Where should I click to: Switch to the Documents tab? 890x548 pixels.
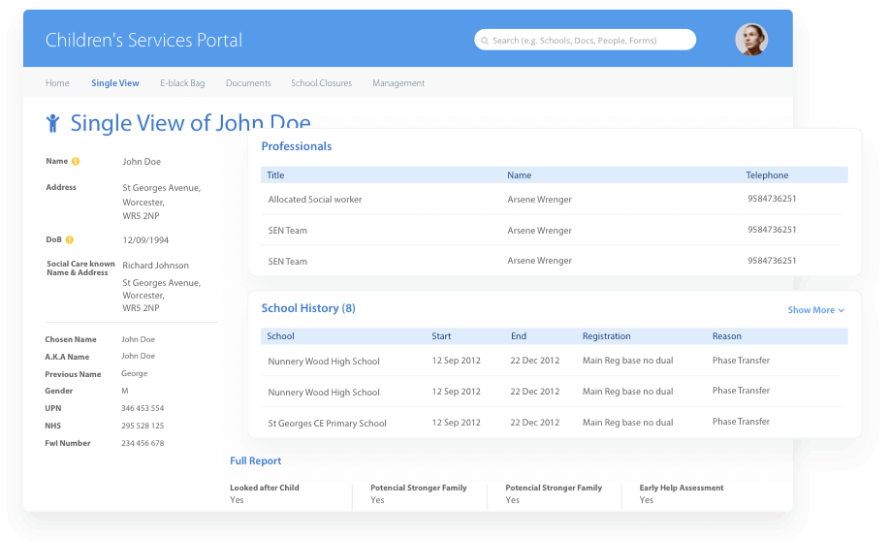click(248, 83)
